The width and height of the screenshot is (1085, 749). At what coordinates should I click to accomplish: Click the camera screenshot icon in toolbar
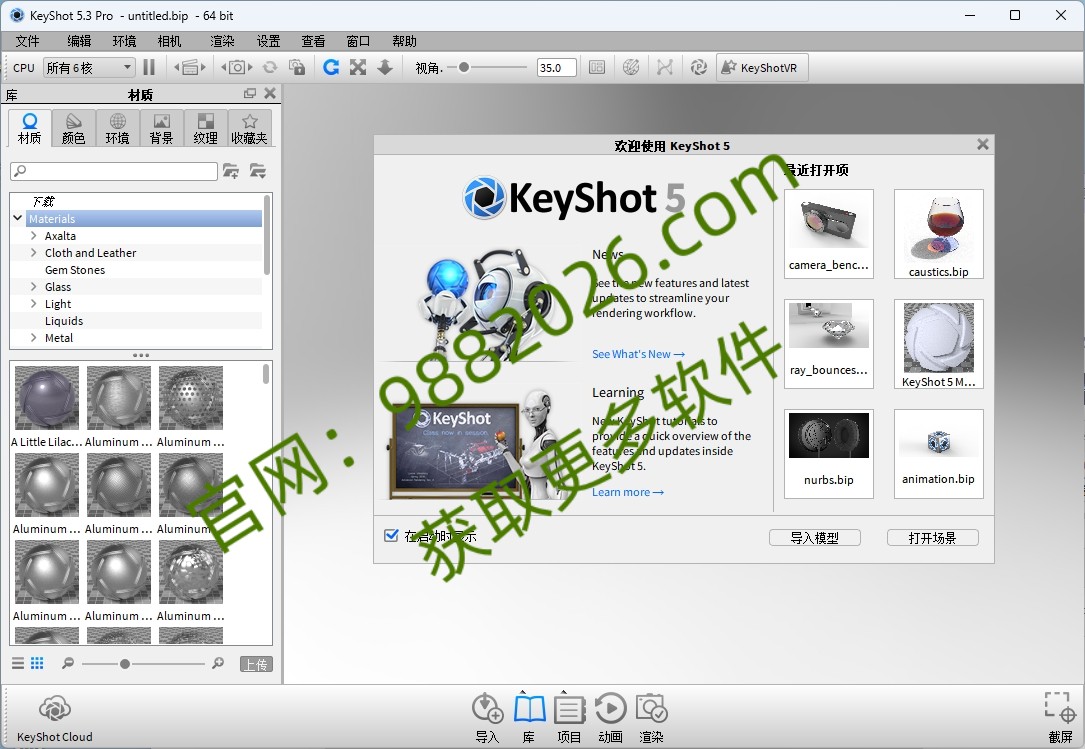coord(237,67)
